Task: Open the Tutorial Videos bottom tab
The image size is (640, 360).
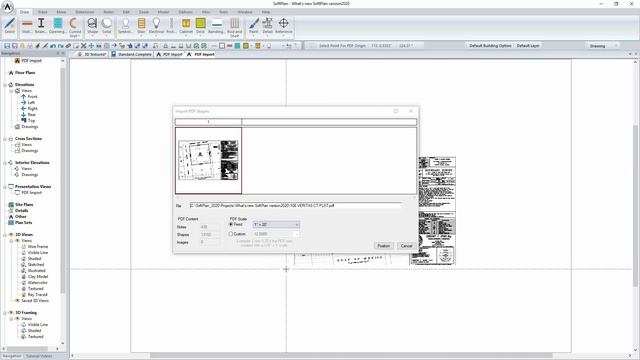Action: 39,356
